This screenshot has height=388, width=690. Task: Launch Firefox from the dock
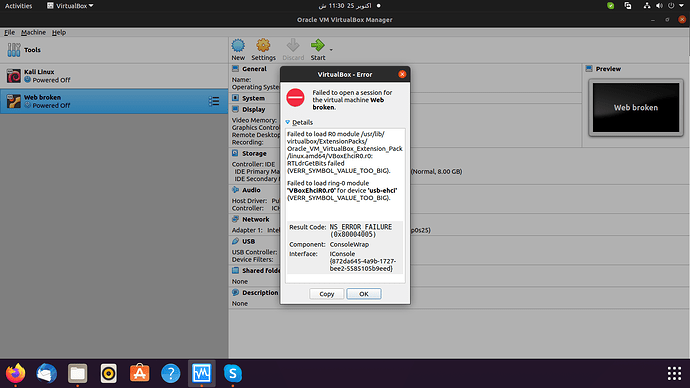15,373
